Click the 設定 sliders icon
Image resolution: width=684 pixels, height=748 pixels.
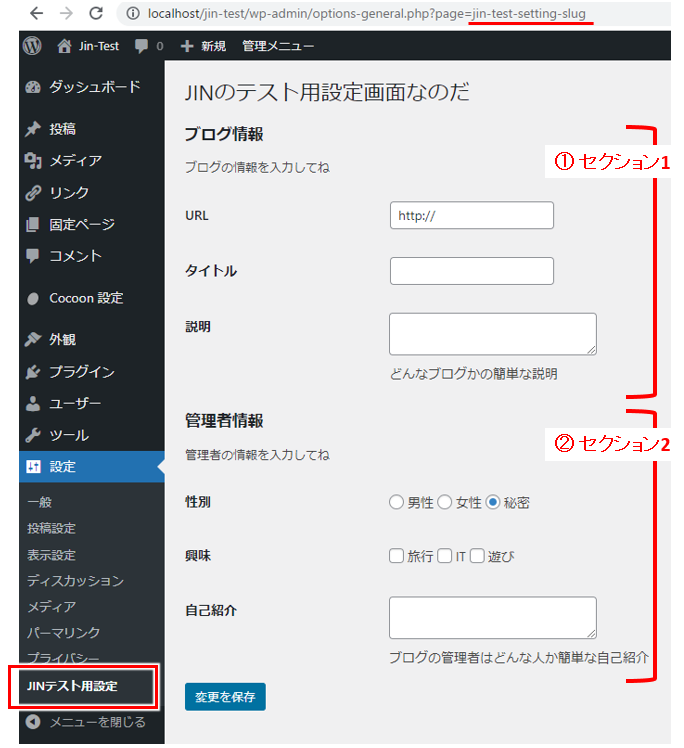(x=33, y=467)
